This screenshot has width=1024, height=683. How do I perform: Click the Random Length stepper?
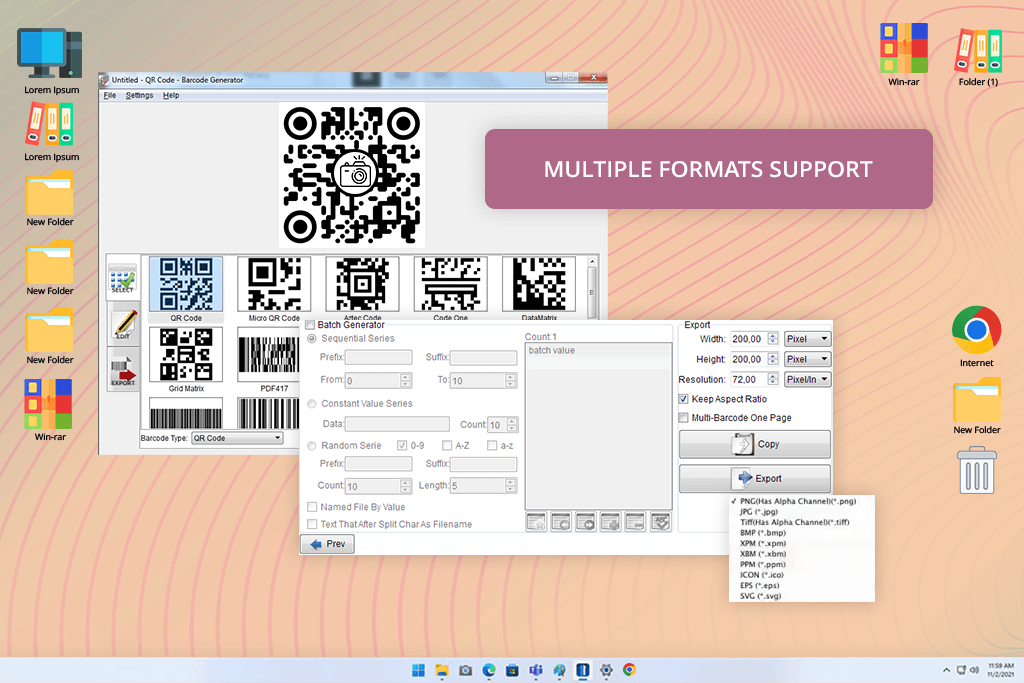(511, 486)
